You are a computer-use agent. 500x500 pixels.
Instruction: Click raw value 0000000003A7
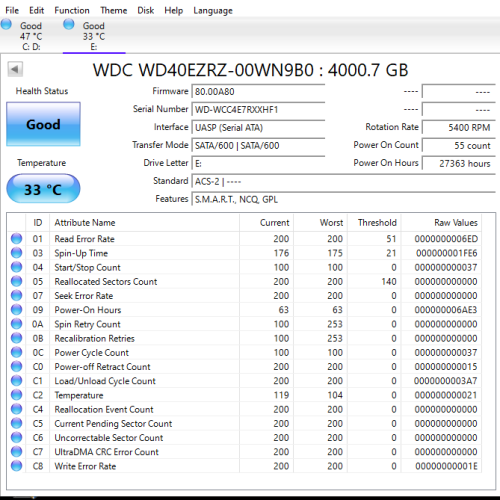click(x=446, y=381)
